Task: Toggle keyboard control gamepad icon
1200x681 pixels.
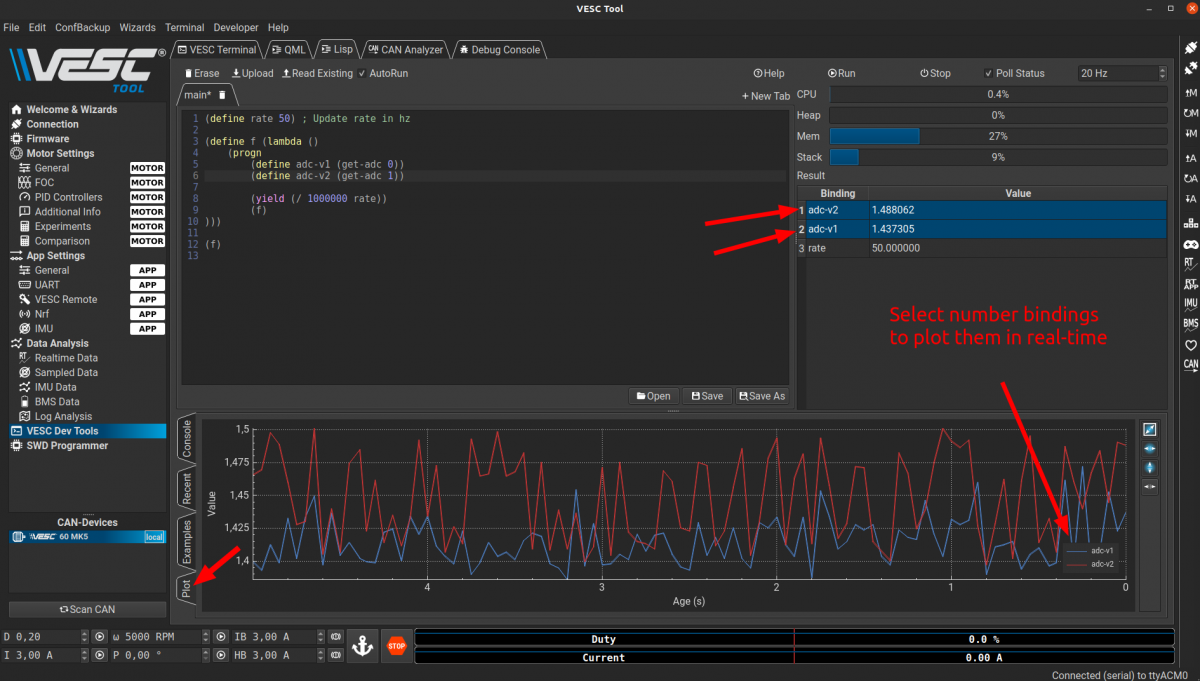Action: (x=1190, y=244)
